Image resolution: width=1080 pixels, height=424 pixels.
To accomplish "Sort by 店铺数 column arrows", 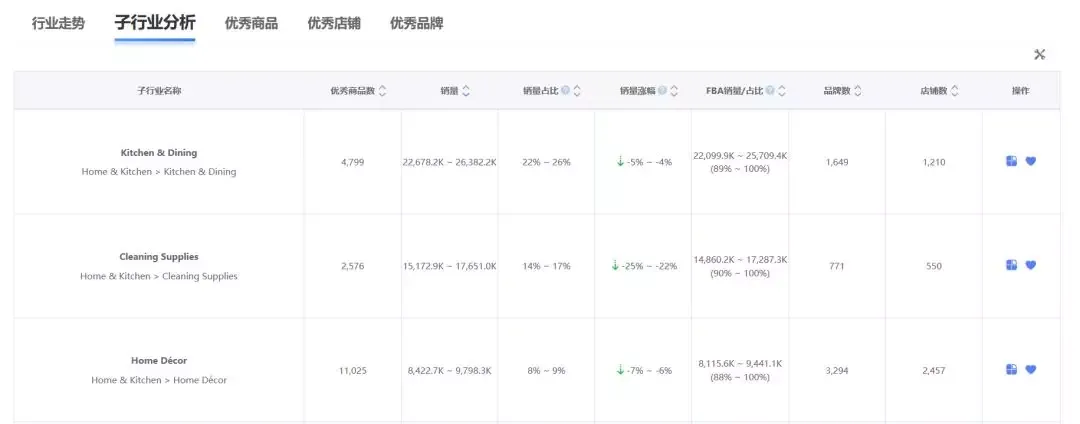I will 955,91.
